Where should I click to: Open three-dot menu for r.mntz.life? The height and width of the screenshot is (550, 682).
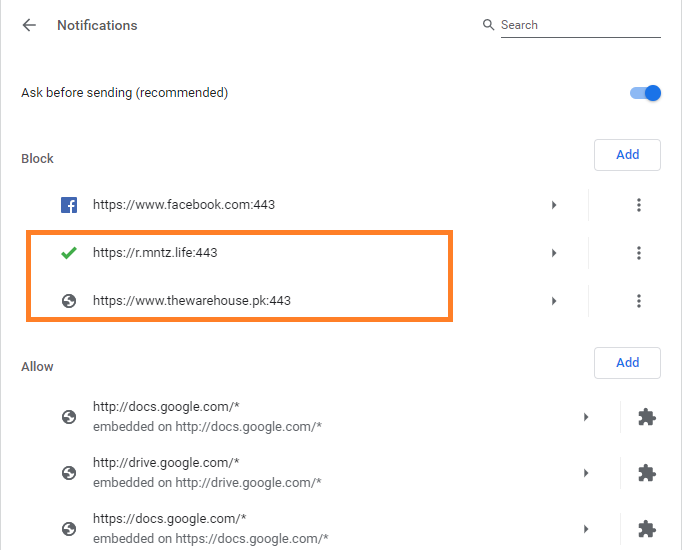pyautogui.click(x=638, y=253)
